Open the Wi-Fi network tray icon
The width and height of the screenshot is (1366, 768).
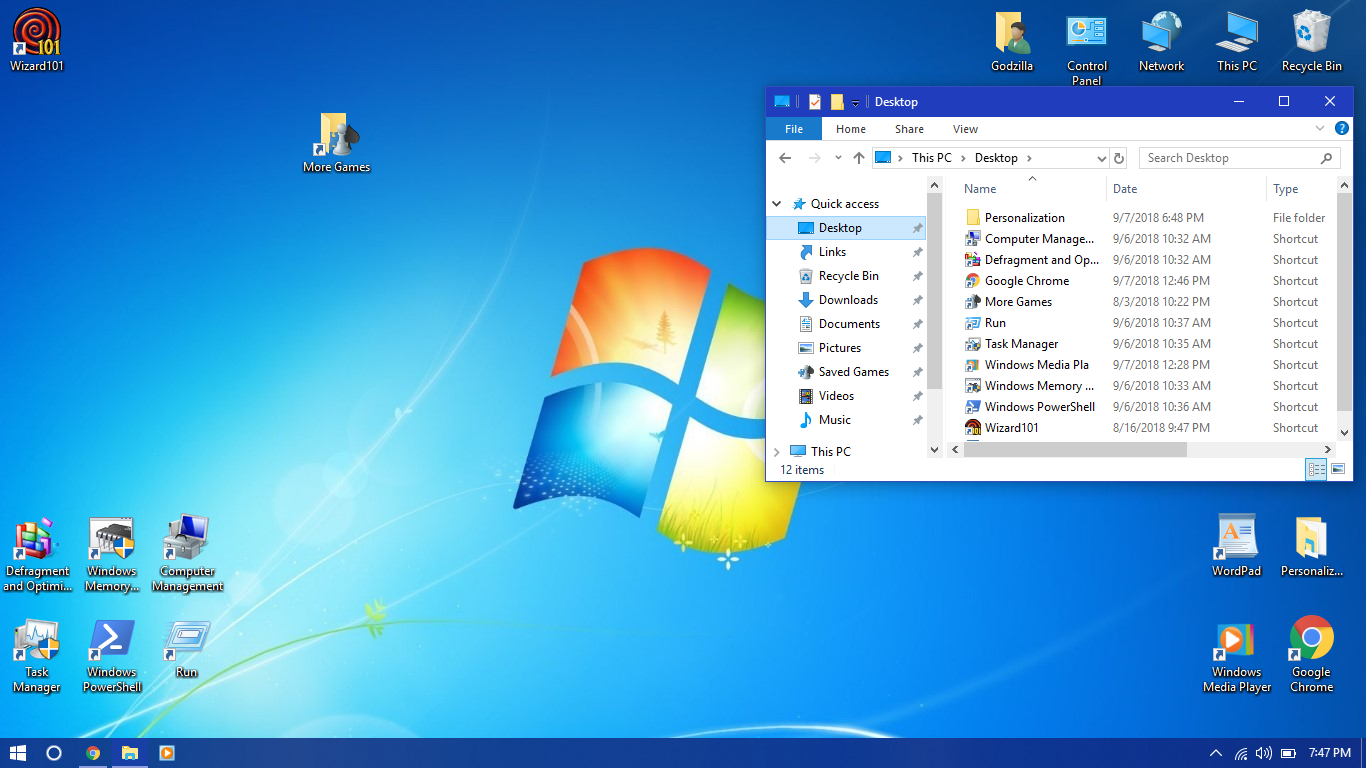pyautogui.click(x=1241, y=753)
